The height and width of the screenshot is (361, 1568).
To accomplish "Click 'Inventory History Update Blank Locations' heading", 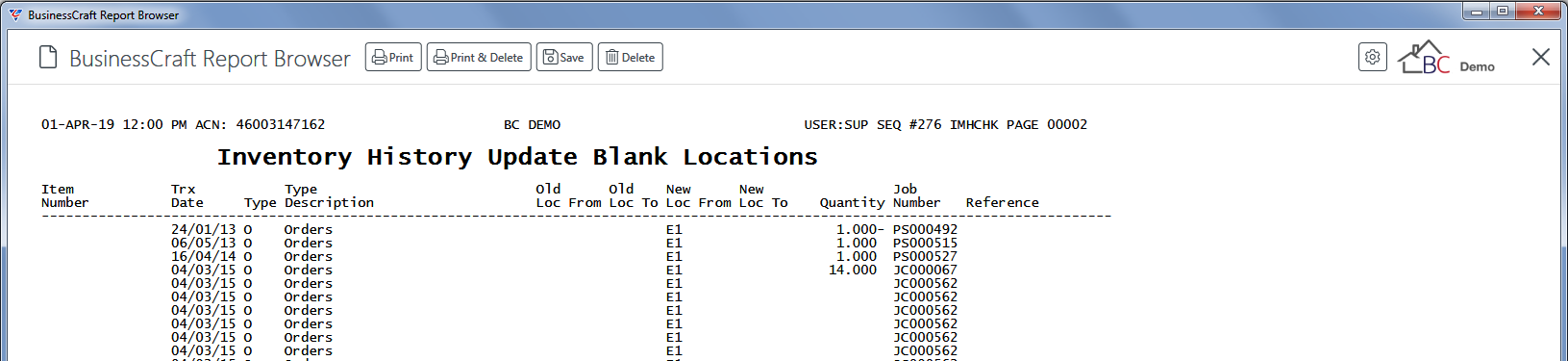I will [x=517, y=157].
